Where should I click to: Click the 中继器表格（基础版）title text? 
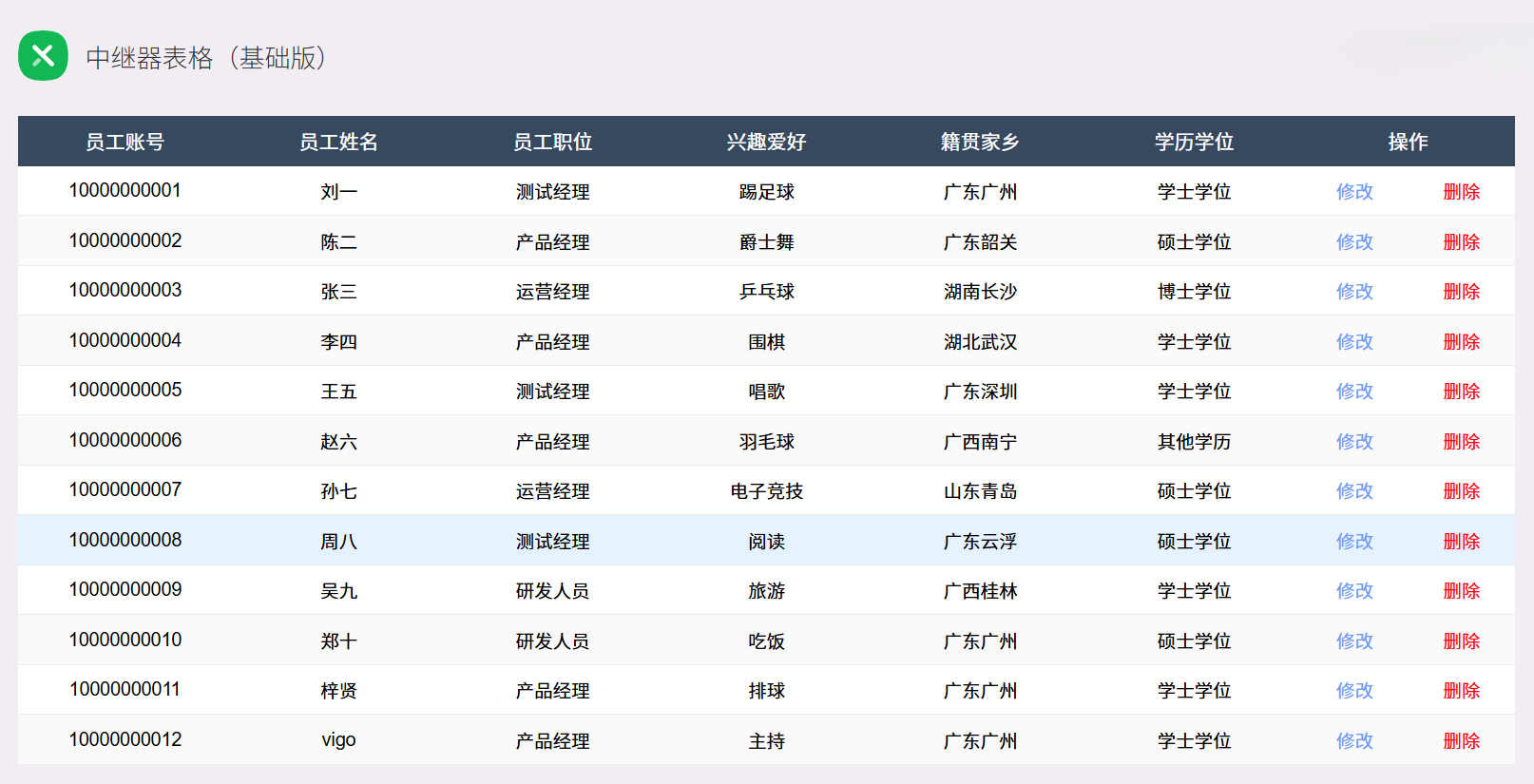click(206, 58)
